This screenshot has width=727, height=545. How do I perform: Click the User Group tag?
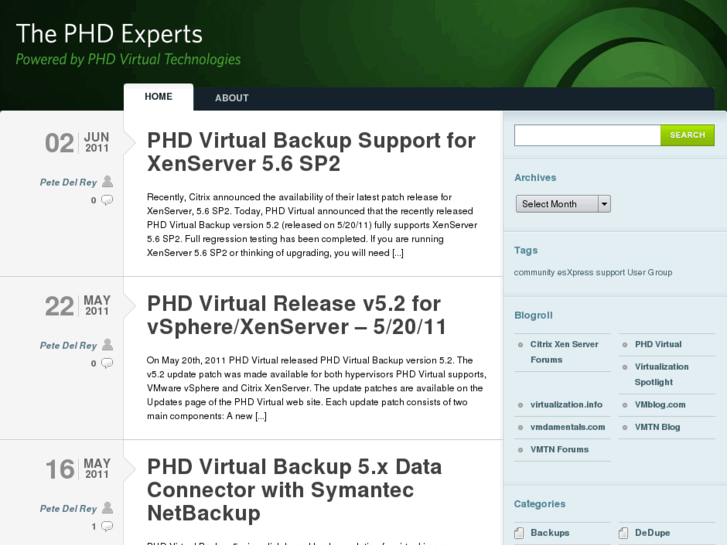(650, 272)
